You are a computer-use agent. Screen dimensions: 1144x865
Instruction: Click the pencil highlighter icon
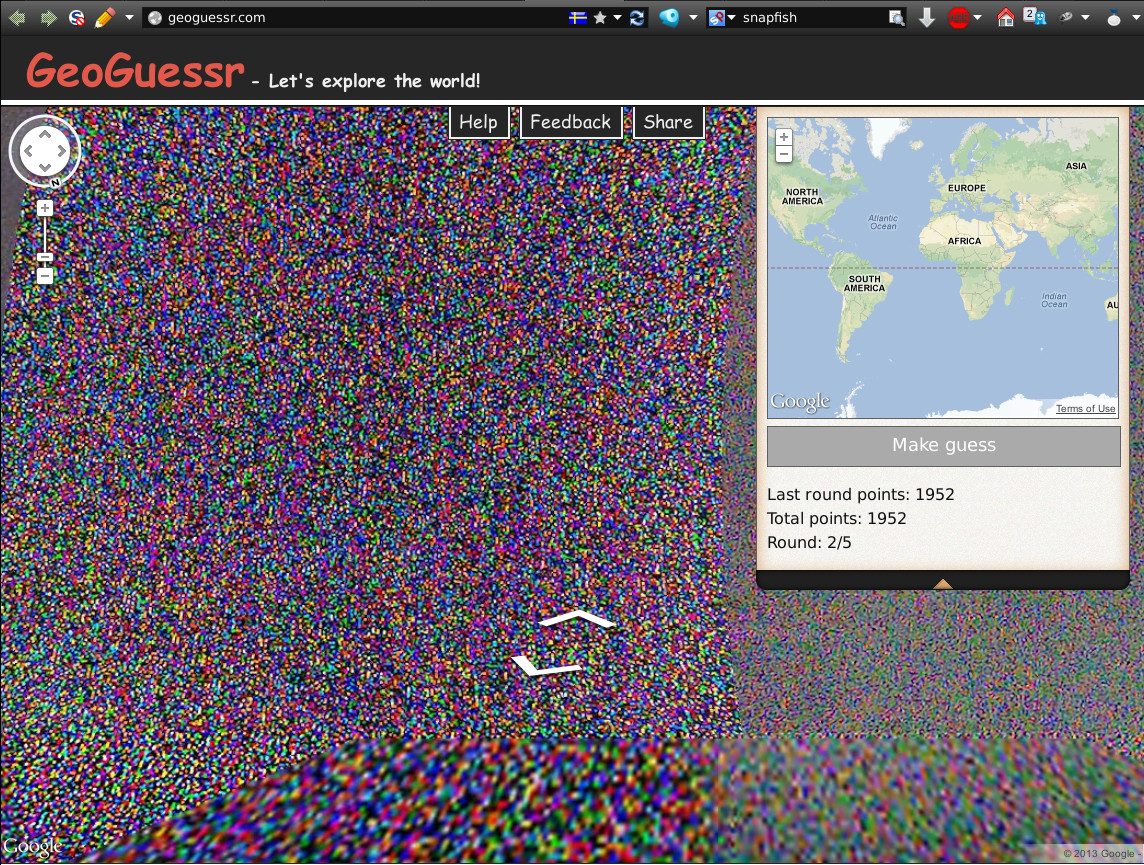(x=105, y=18)
